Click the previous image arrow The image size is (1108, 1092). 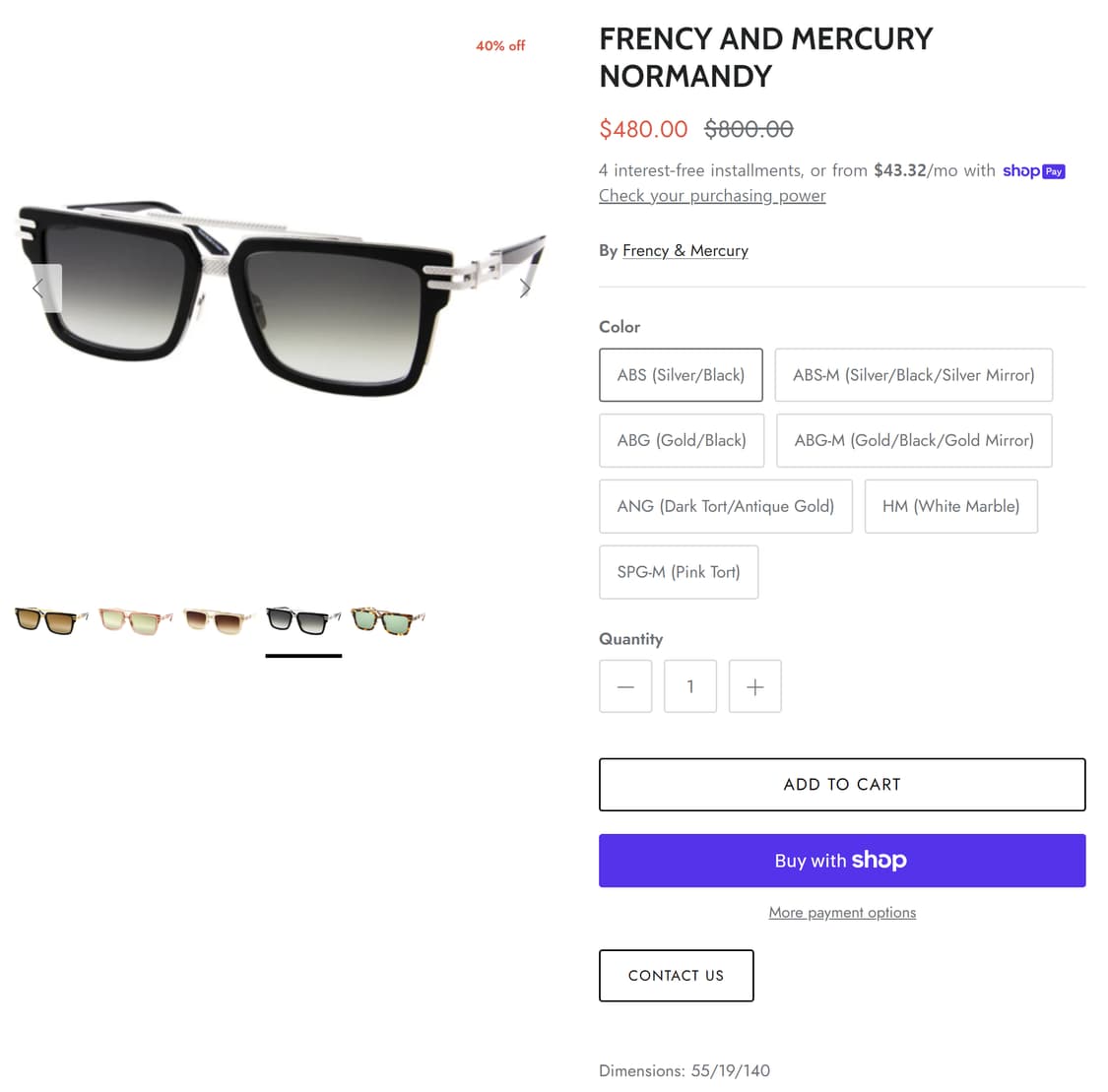pyautogui.click(x=39, y=289)
